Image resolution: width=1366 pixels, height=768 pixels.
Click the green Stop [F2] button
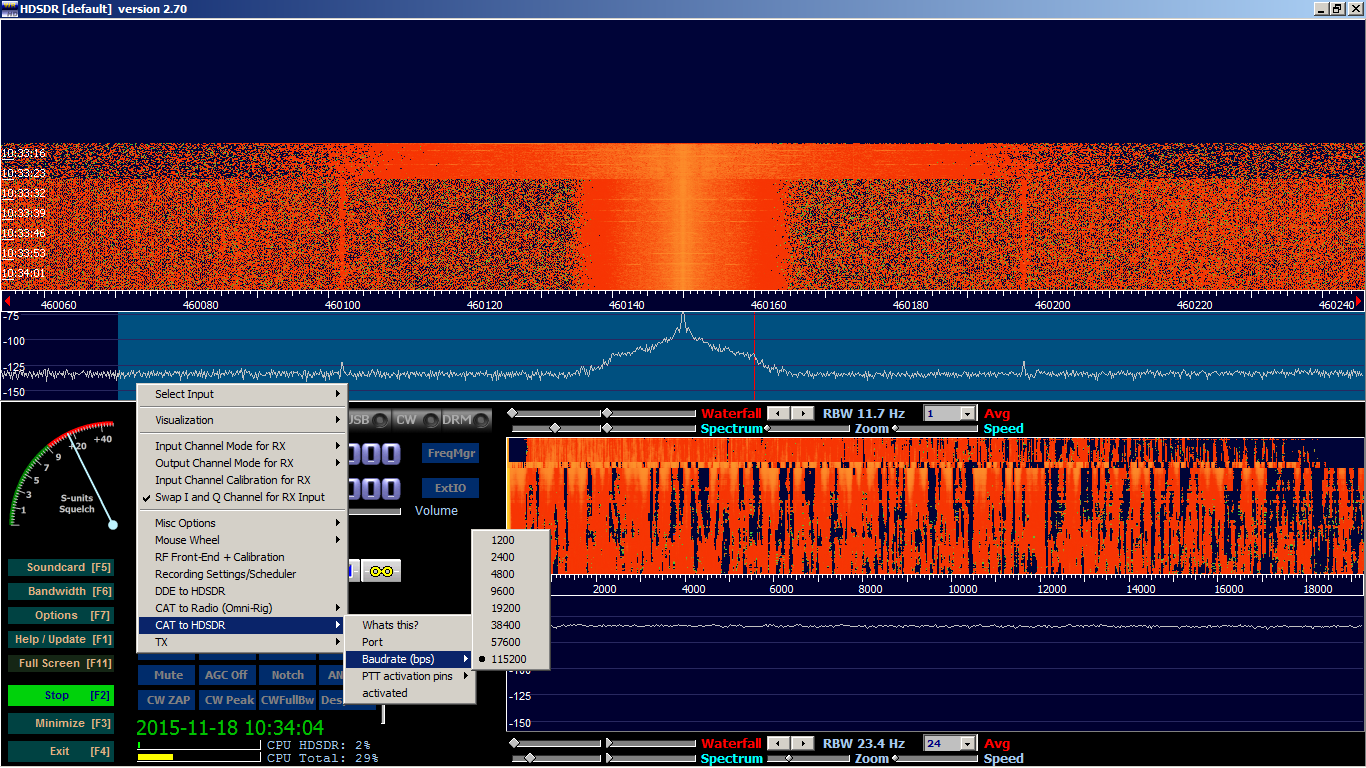click(x=60, y=695)
